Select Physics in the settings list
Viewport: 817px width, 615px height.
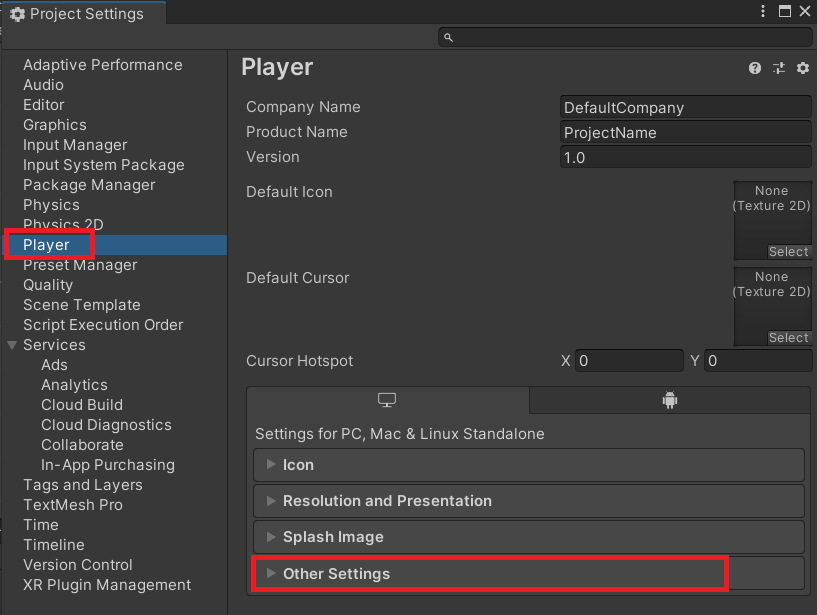click(51, 205)
